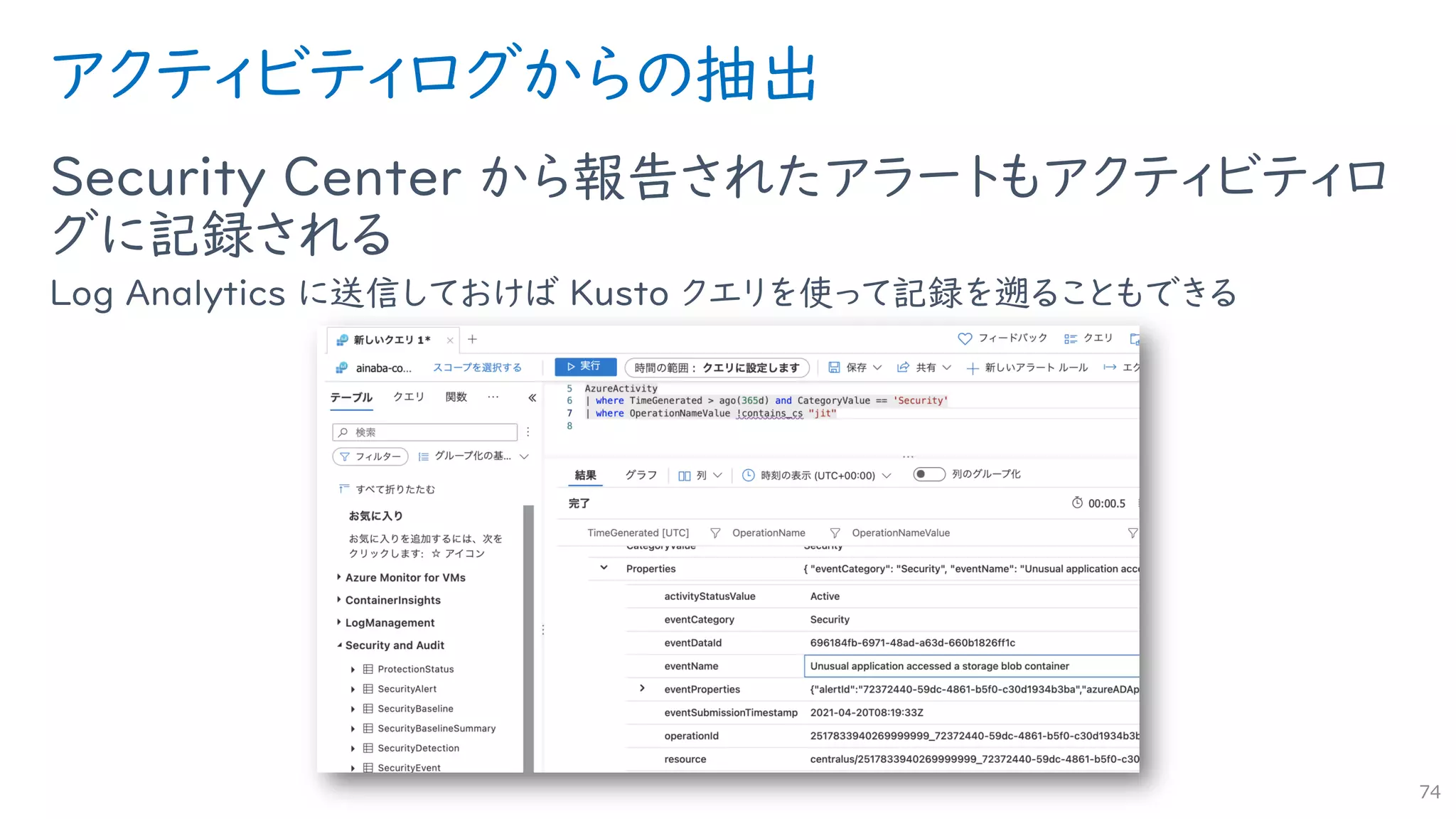Add a new query tab with plus icon

coord(472,339)
